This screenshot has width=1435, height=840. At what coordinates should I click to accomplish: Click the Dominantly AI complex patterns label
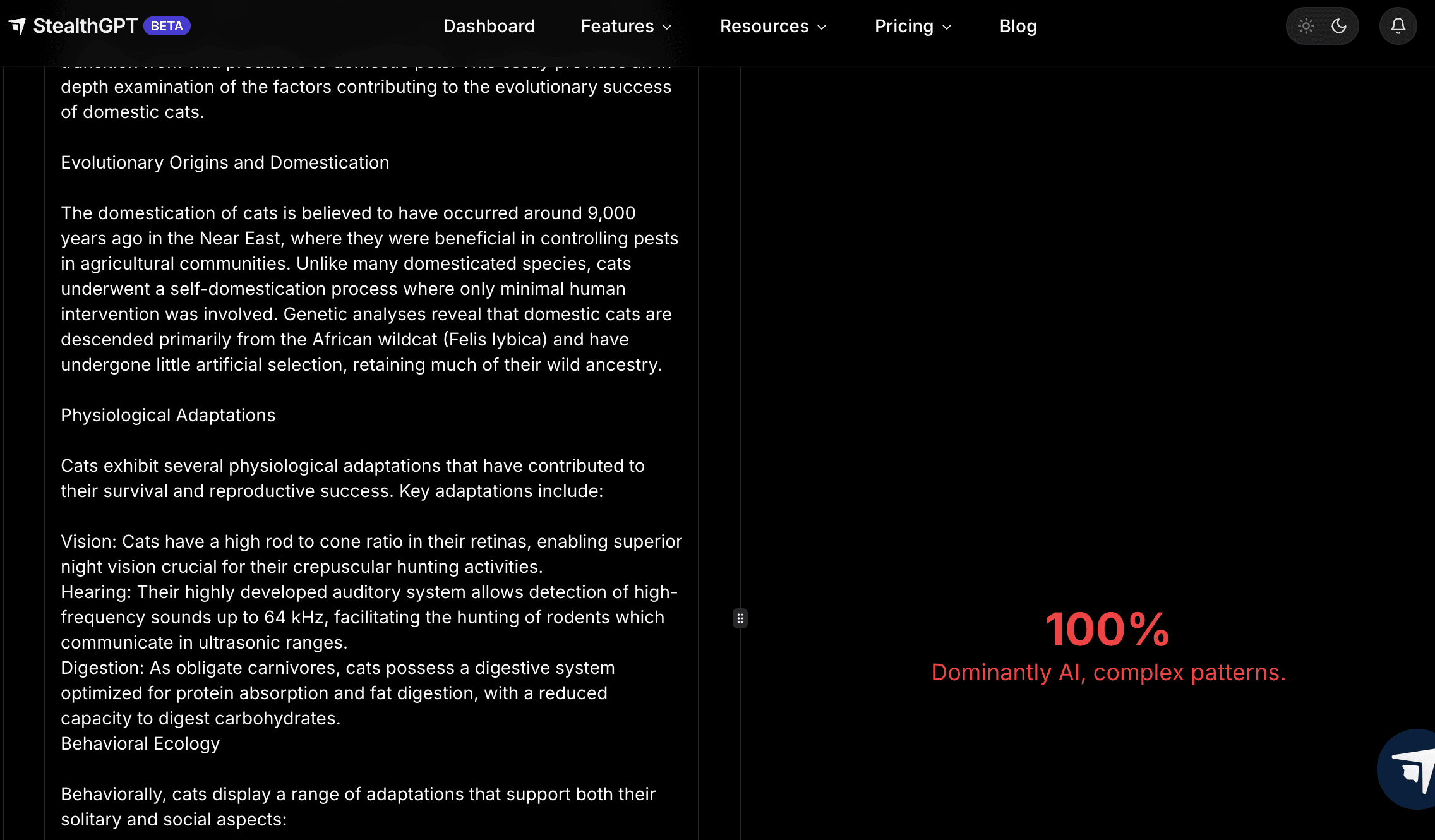pos(1108,672)
